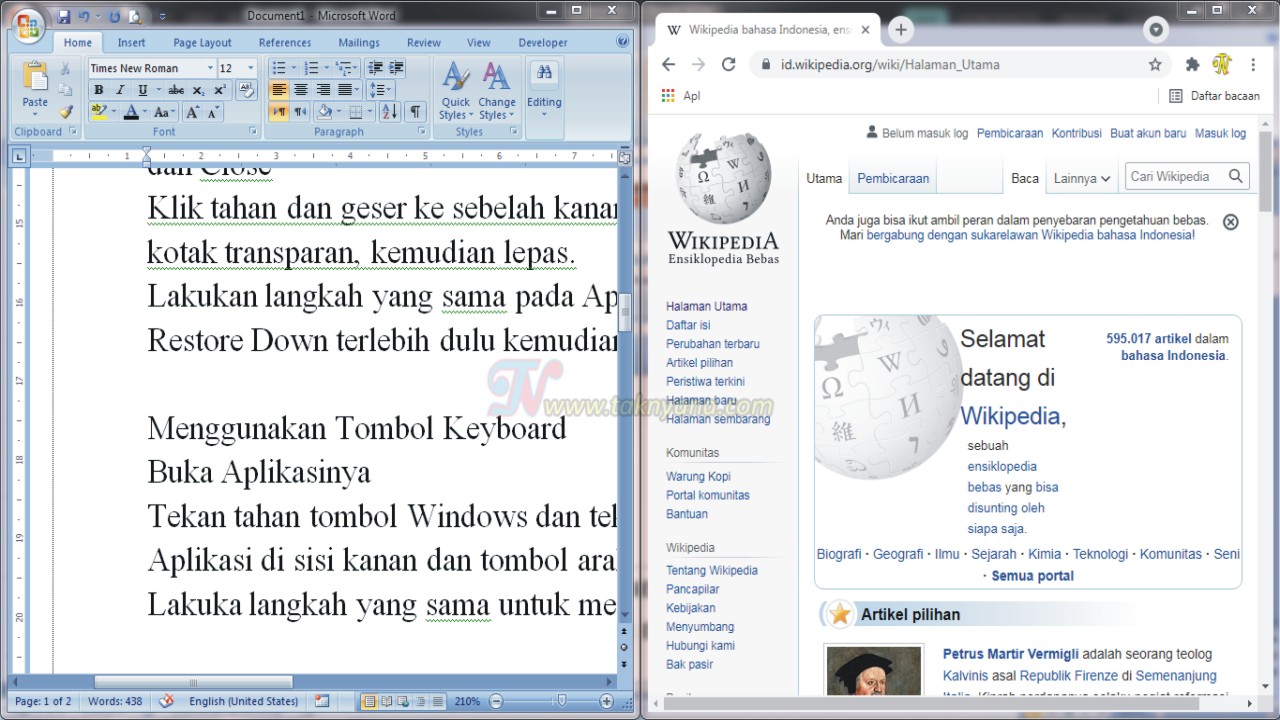1280x720 pixels.
Task: Grow font size in Word
Action: tap(193, 112)
